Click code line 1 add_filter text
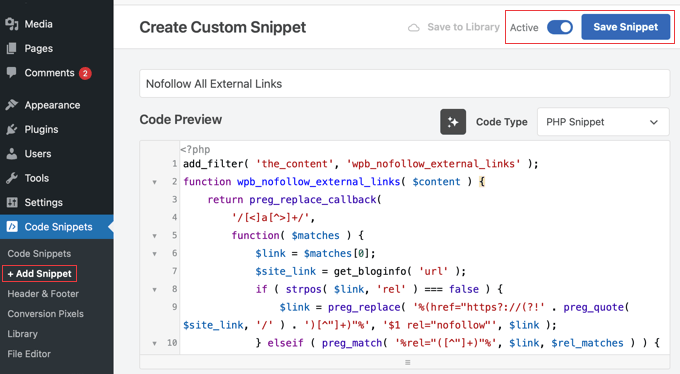 (360, 164)
